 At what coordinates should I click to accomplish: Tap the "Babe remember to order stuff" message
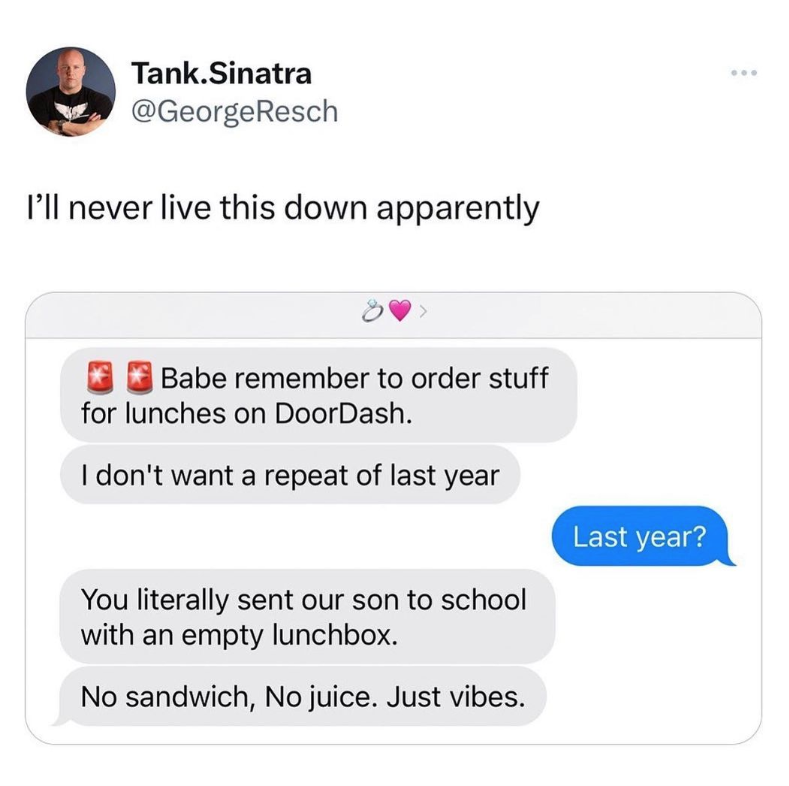(x=318, y=396)
